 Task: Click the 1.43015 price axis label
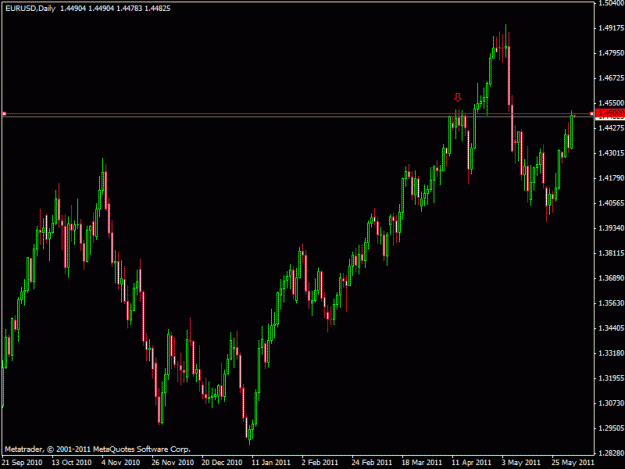tap(611, 153)
